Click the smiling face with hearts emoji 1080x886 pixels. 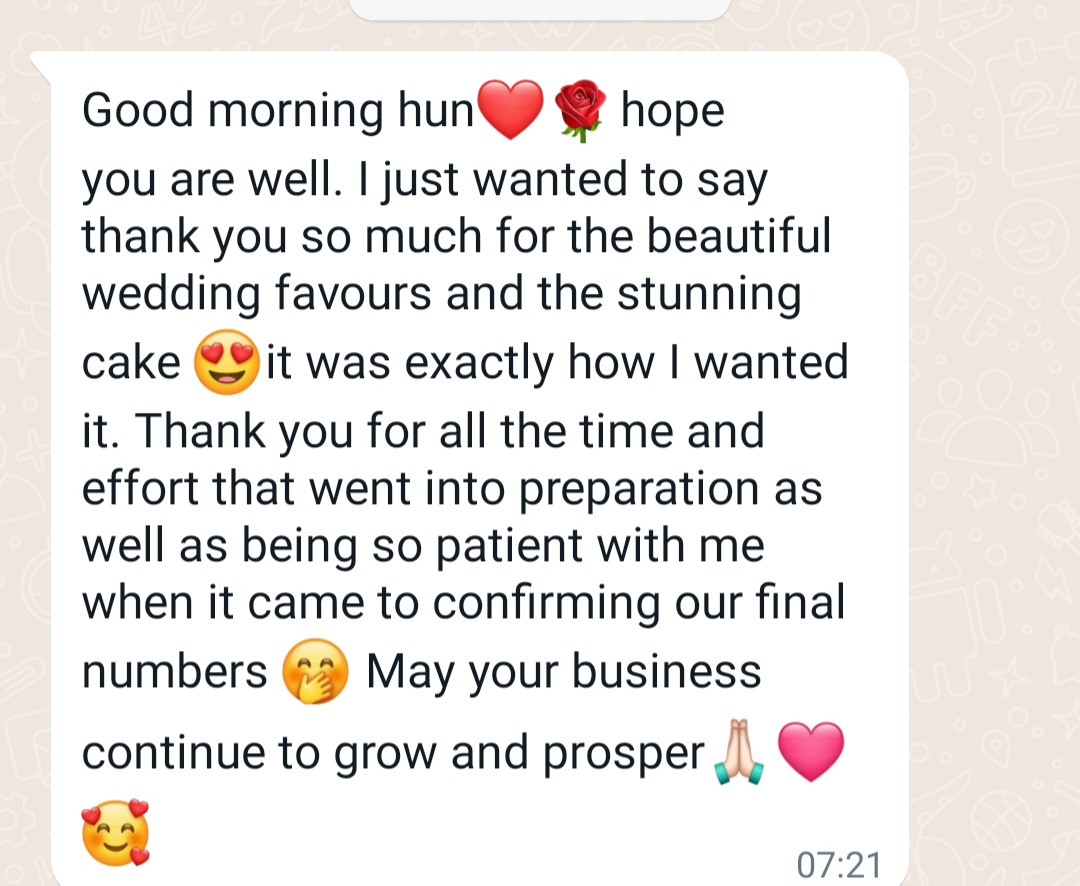[x=116, y=832]
